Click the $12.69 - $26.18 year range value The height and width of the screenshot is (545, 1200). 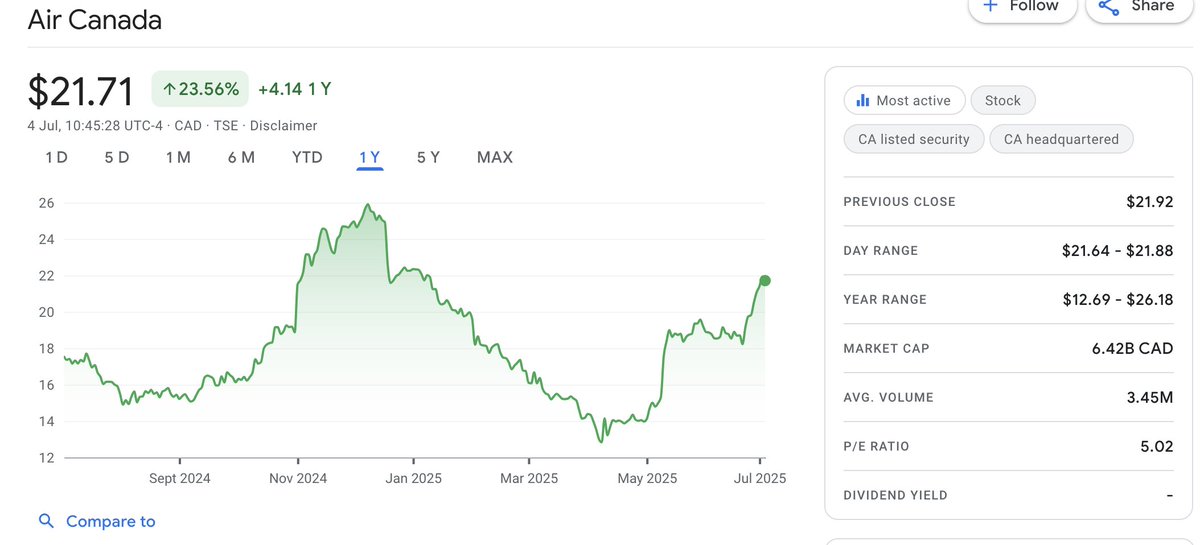tap(1117, 300)
